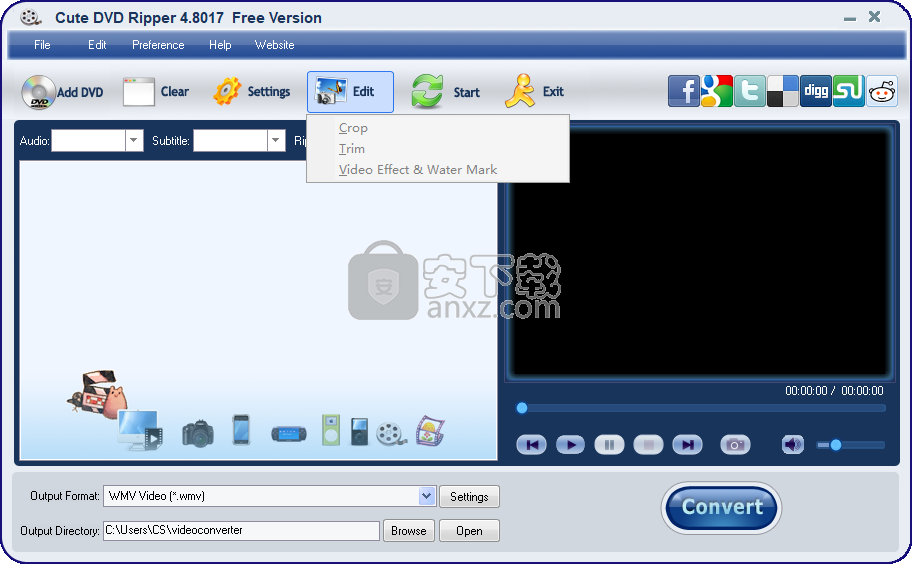Open the Subtitle dropdown list
The height and width of the screenshot is (564, 912).
276,140
